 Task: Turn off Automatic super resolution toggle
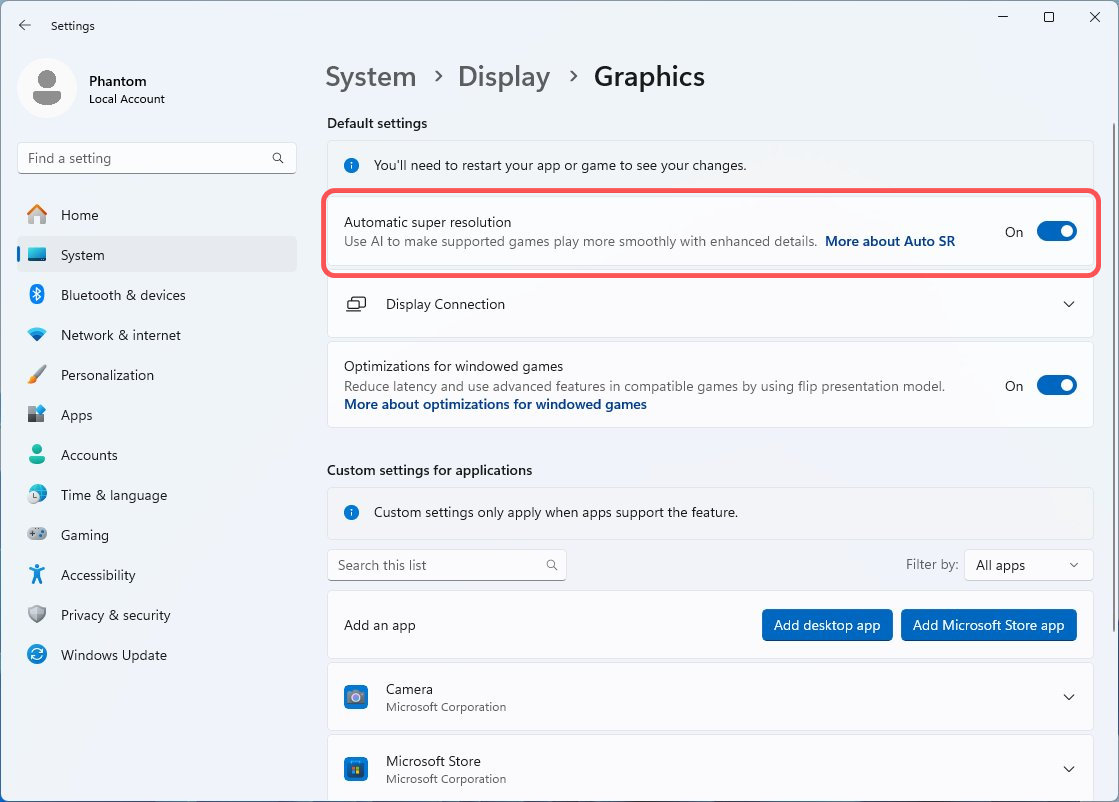tap(1056, 231)
